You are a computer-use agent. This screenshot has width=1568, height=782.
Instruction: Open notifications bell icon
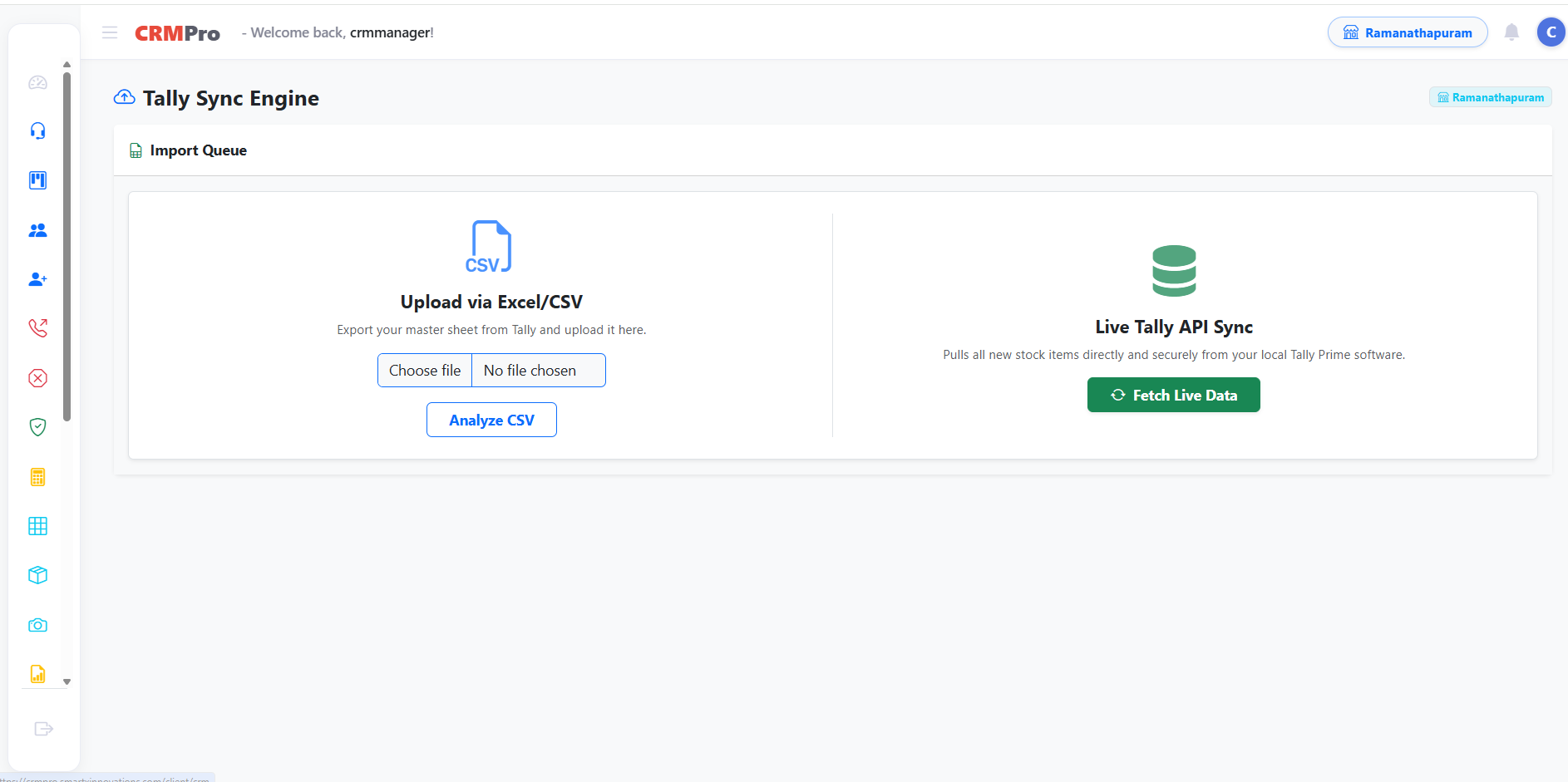coord(1511,32)
